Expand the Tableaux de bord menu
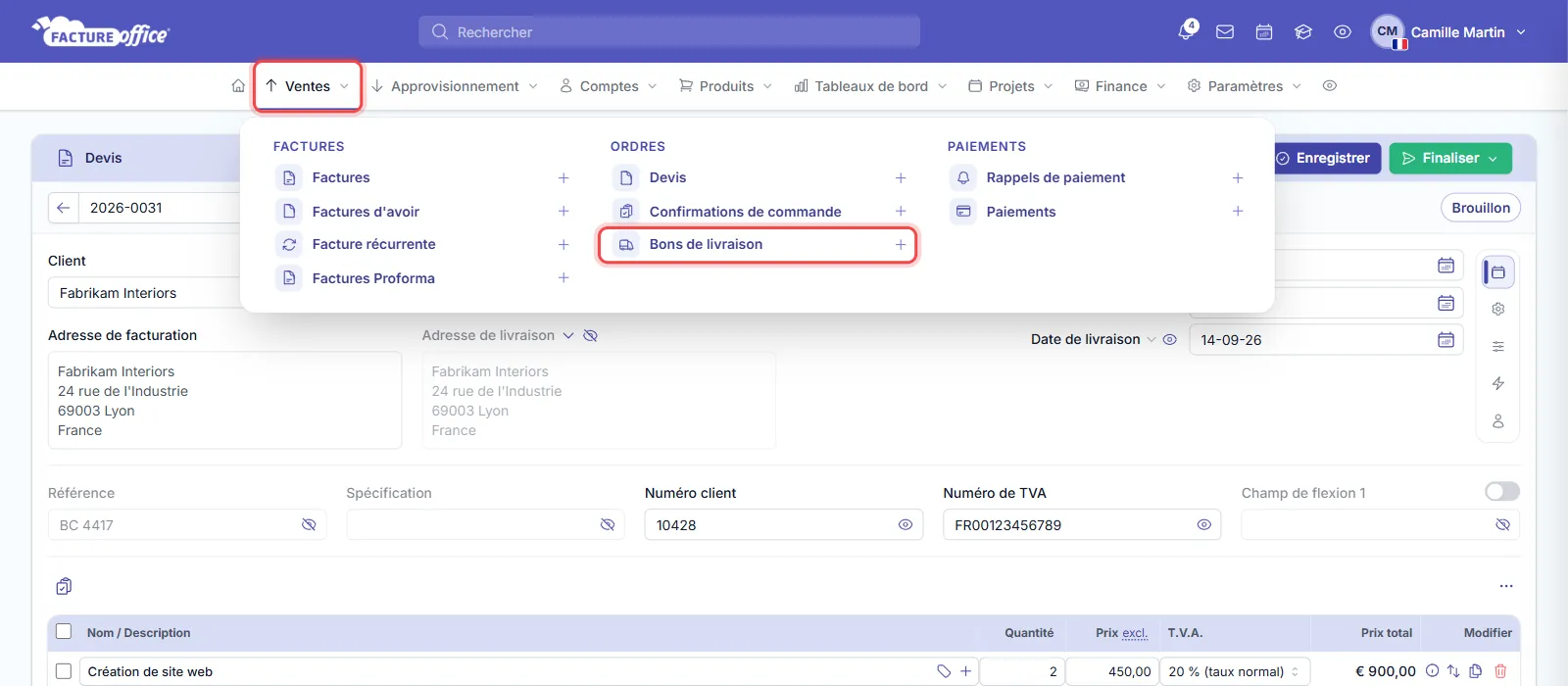Screen dimensions: 1568x686 point(871,86)
